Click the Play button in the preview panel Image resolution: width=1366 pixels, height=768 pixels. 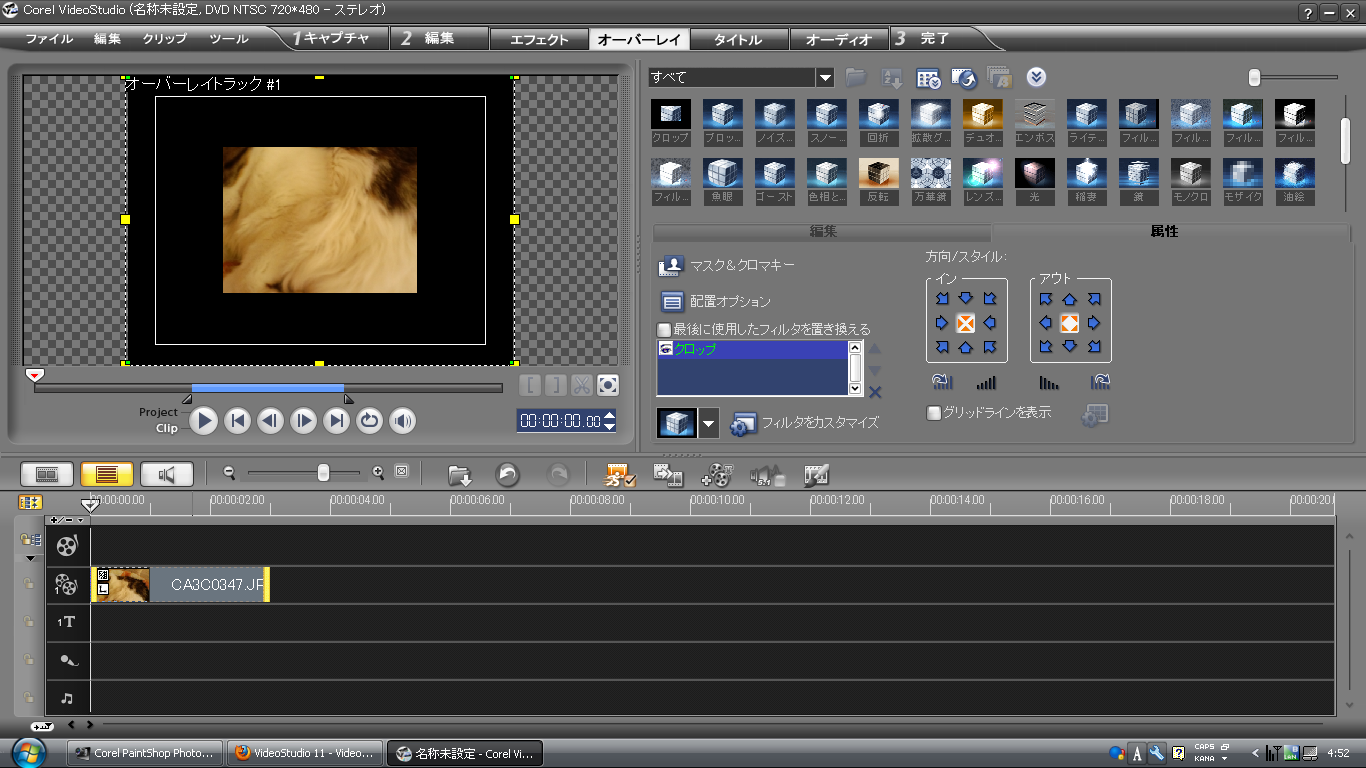coord(204,421)
